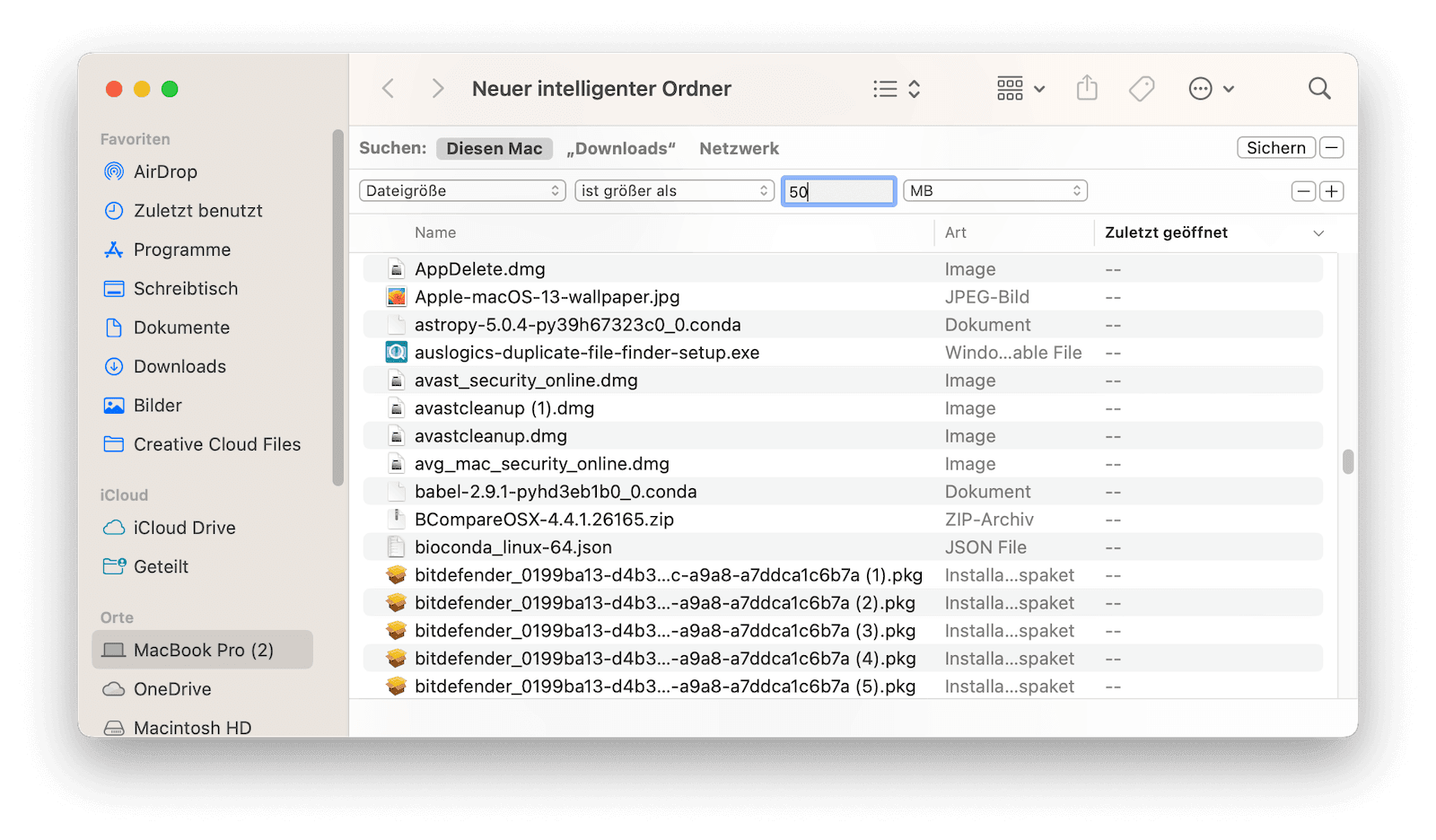Click the file size value field showing 50
The image size is (1436, 840).
[x=837, y=191]
